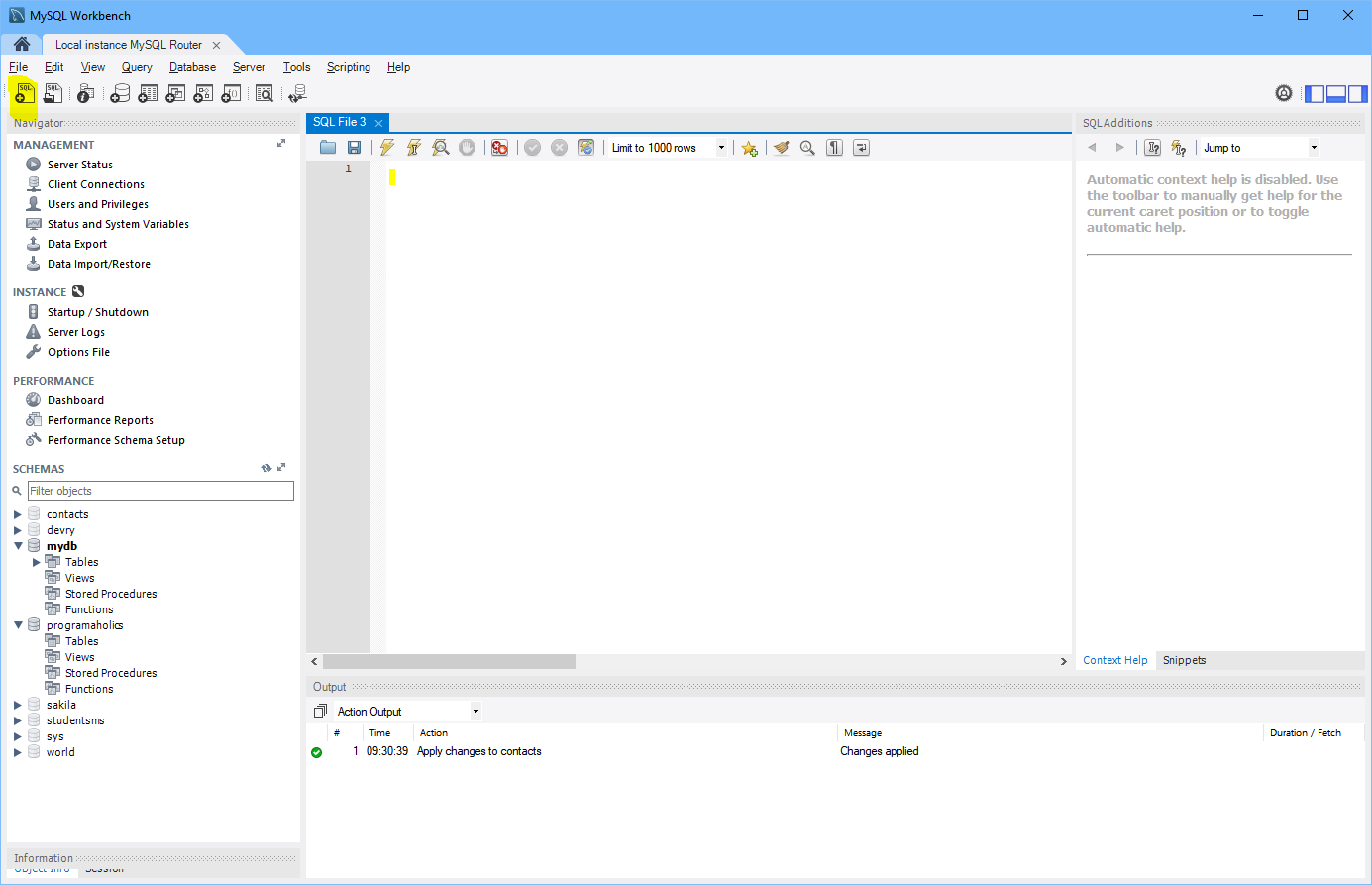Open the Server Status page
This screenshot has width=1372, height=885.
(x=79, y=165)
